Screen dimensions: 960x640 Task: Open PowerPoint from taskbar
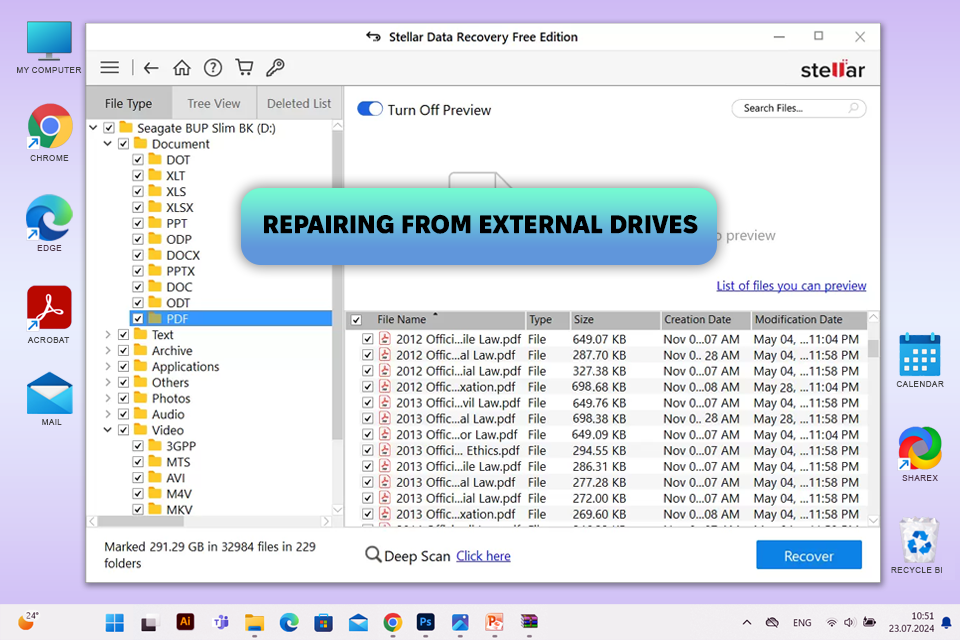(x=494, y=622)
